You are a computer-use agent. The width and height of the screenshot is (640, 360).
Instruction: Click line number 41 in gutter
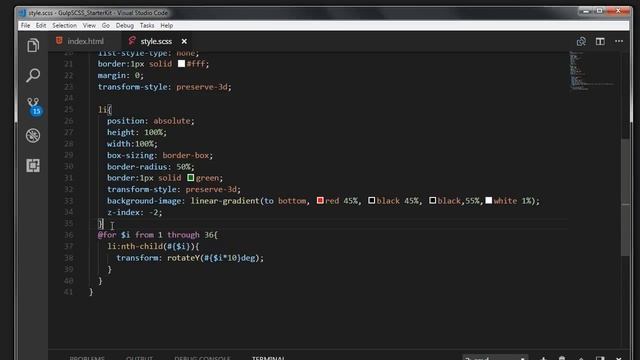click(69, 292)
